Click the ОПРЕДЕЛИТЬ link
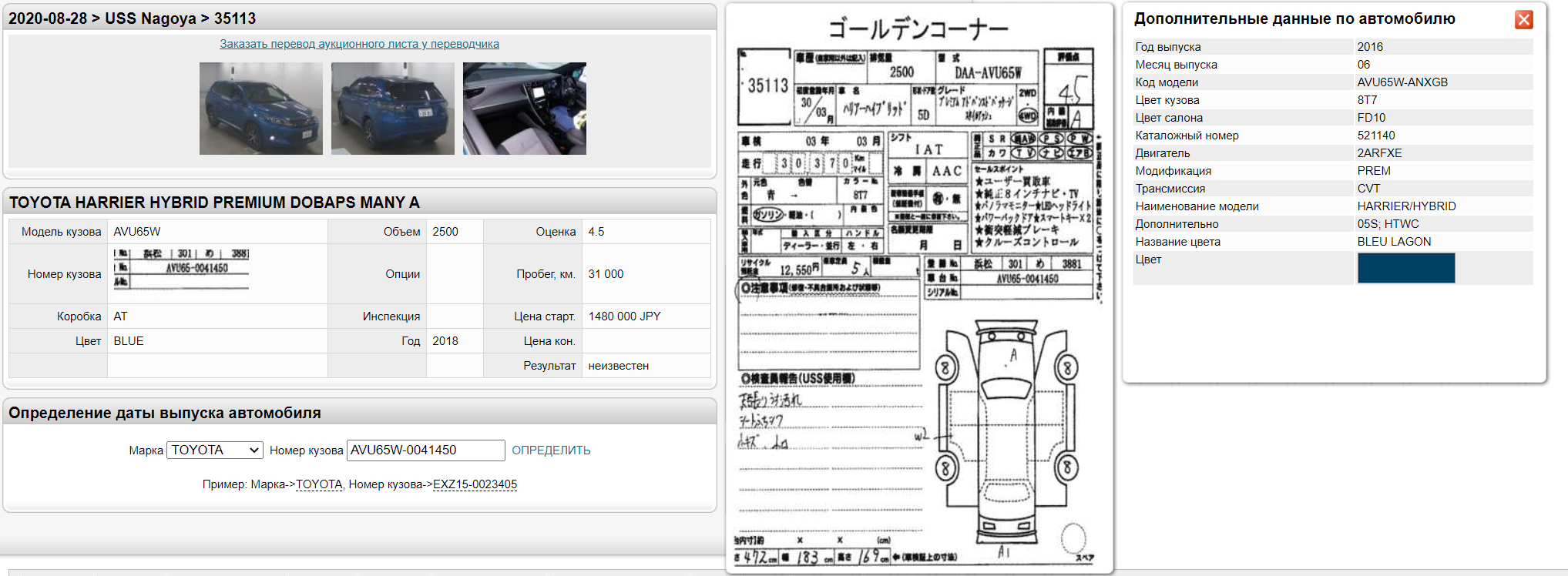This screenshot has height=576, width=1568. click(x=551, y=450)
